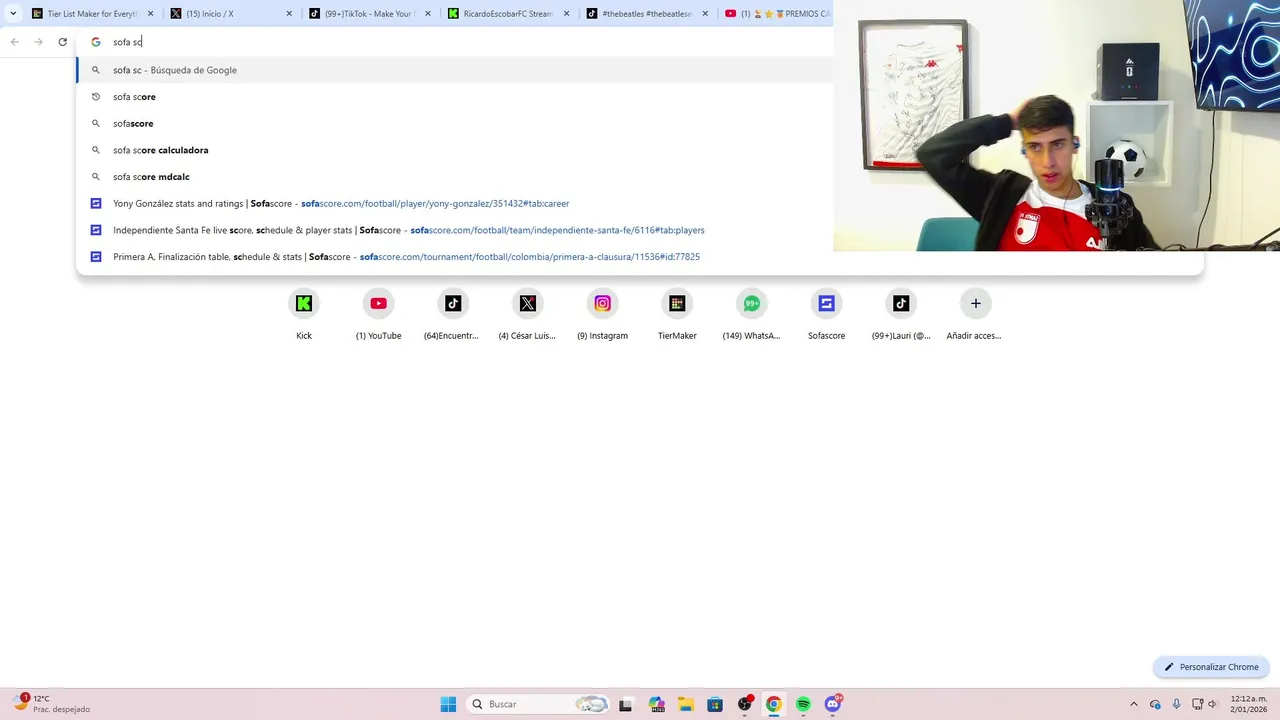Click the taskbar Buscar search box
The width and height of the screenshot is (1280, 720).
click(540, 704)
